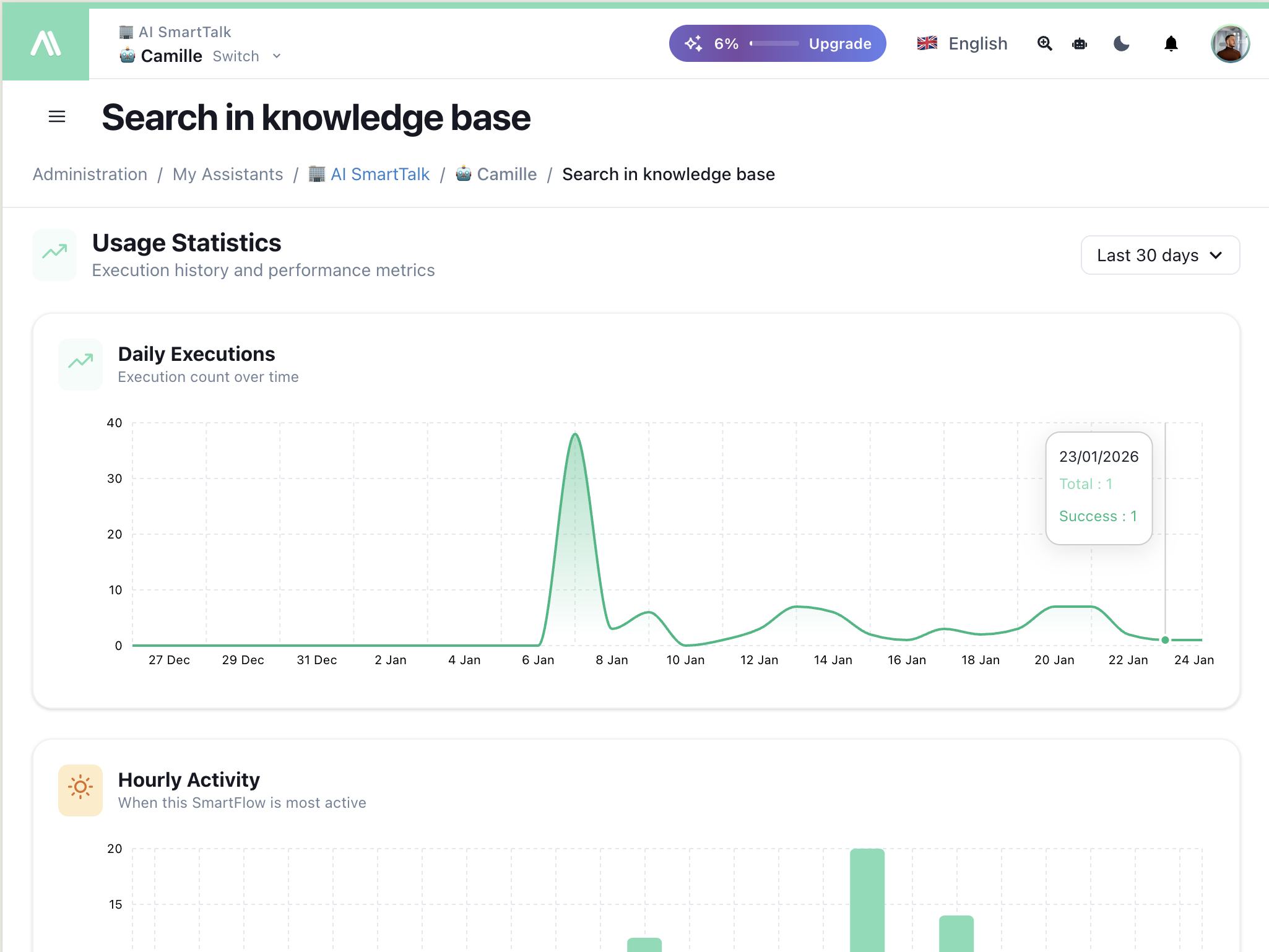Click the Camille robot emoji in breadcrumb
The height and width of the screenshot is (952, 1269).
[462, 174]
